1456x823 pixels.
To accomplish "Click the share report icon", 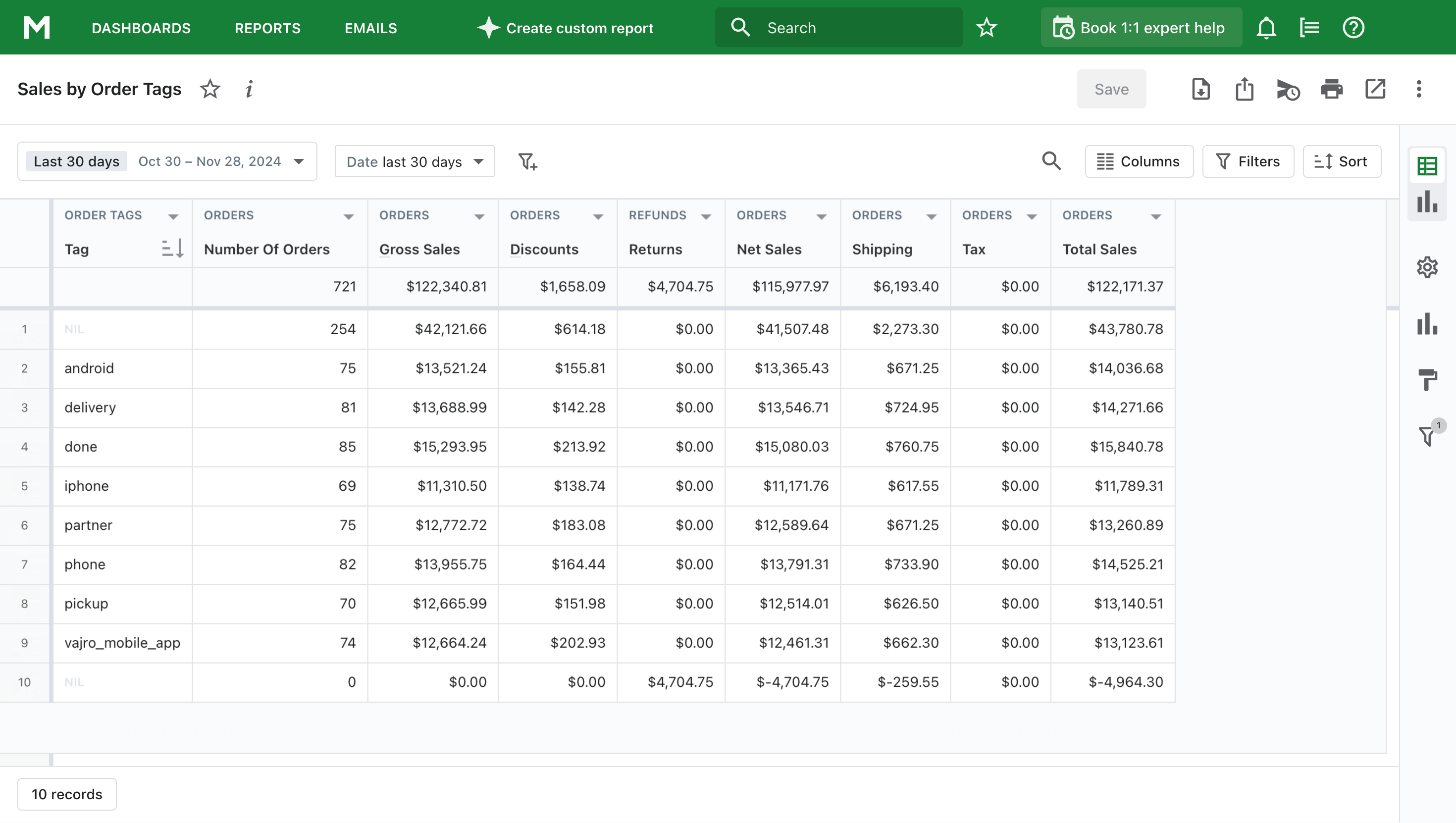I will 1244,89.
